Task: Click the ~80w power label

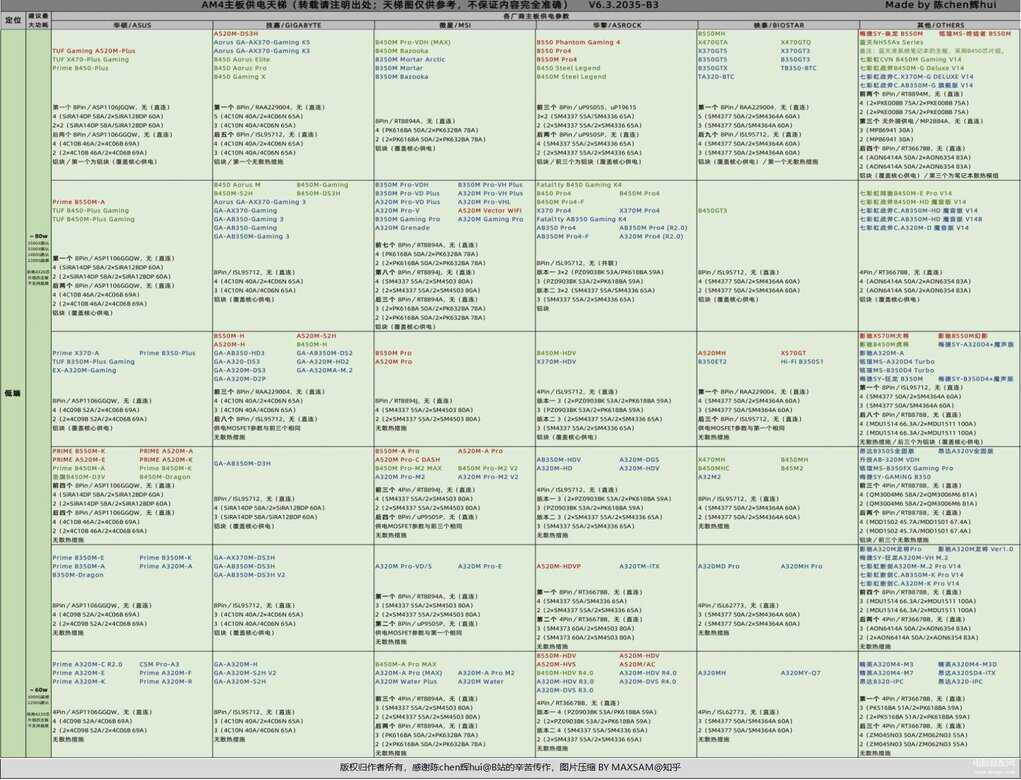Action: [x=38, y=236]
